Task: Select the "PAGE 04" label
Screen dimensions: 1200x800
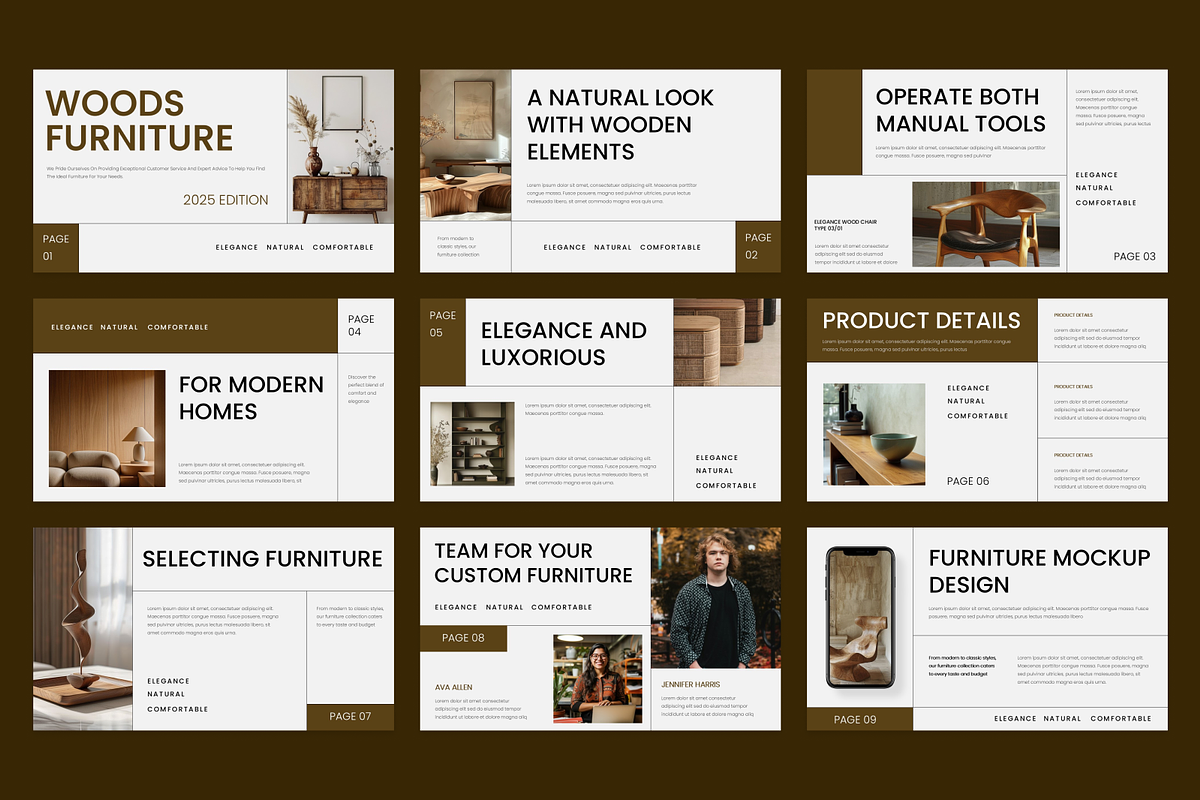Action: pos(361,325)
